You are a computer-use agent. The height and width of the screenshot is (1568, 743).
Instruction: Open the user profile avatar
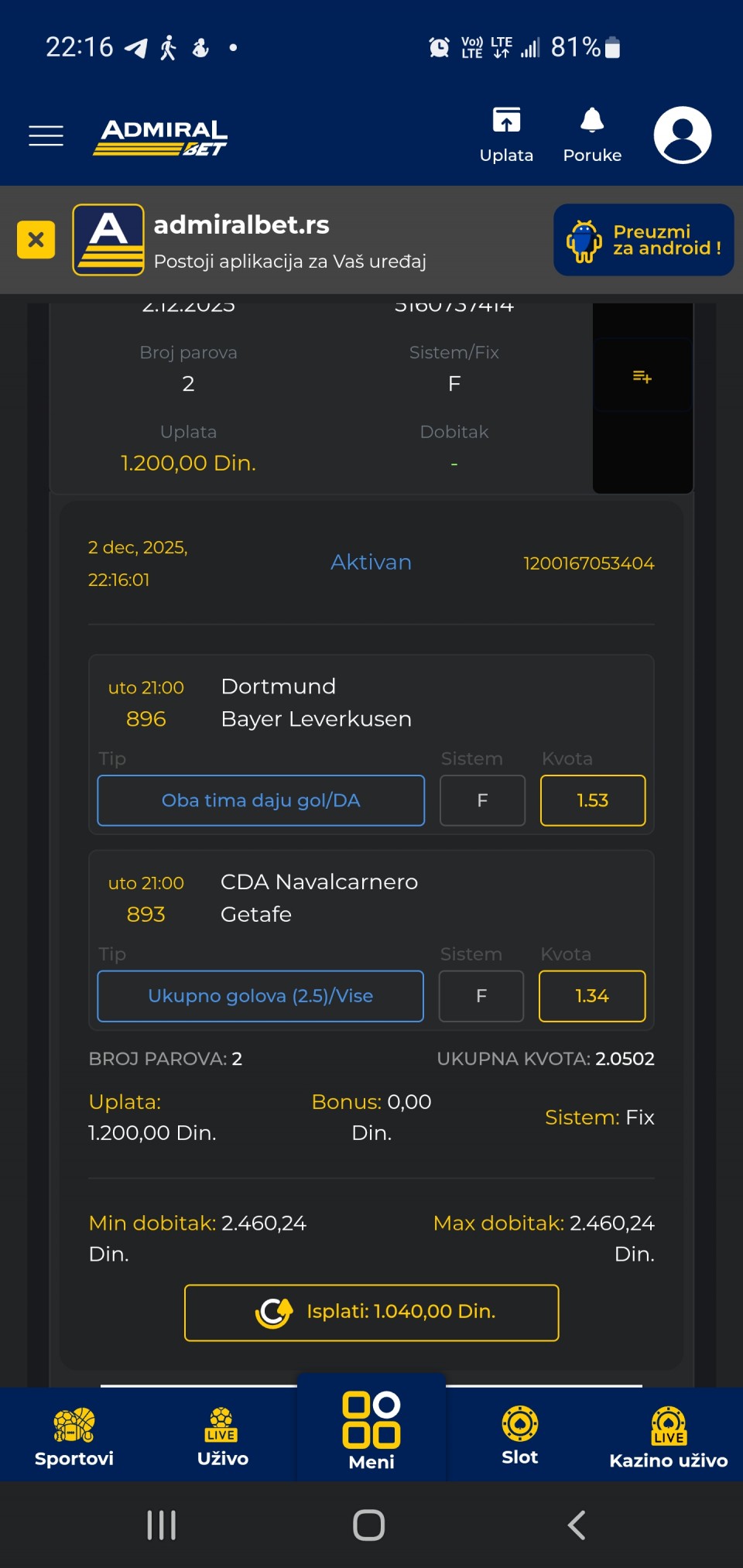[682, 135]
